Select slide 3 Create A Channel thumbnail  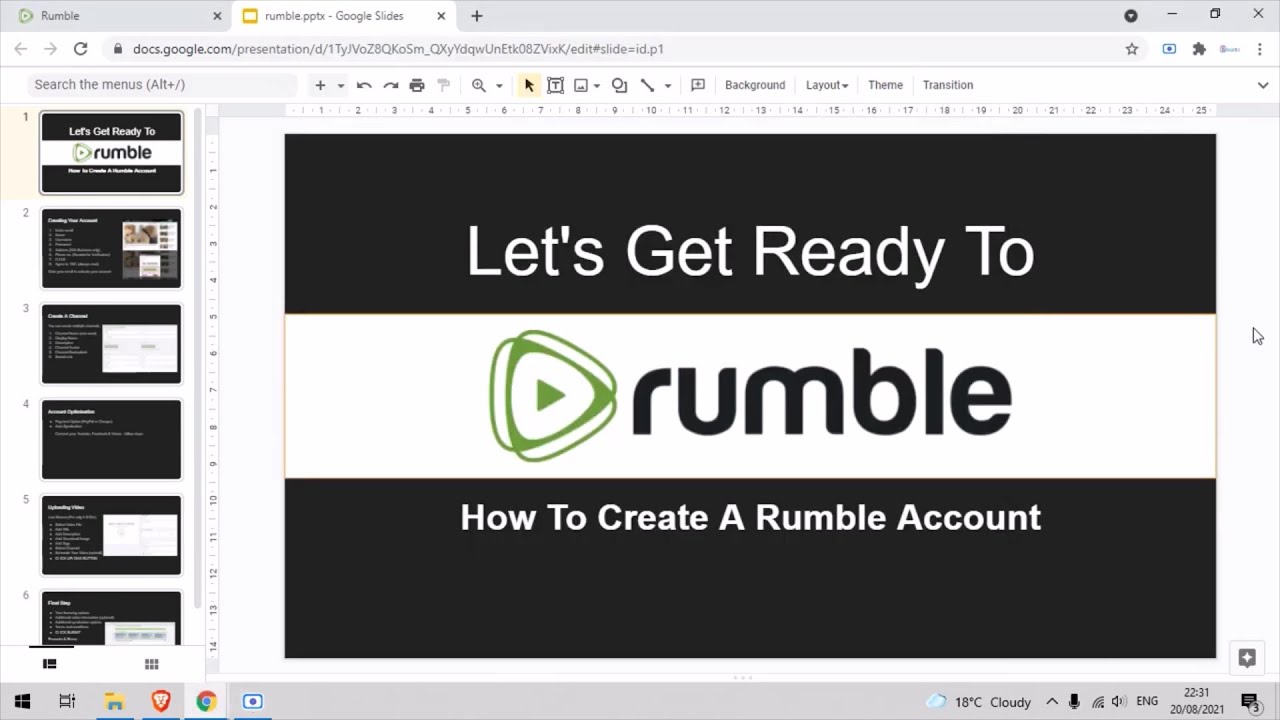(111, 344)
